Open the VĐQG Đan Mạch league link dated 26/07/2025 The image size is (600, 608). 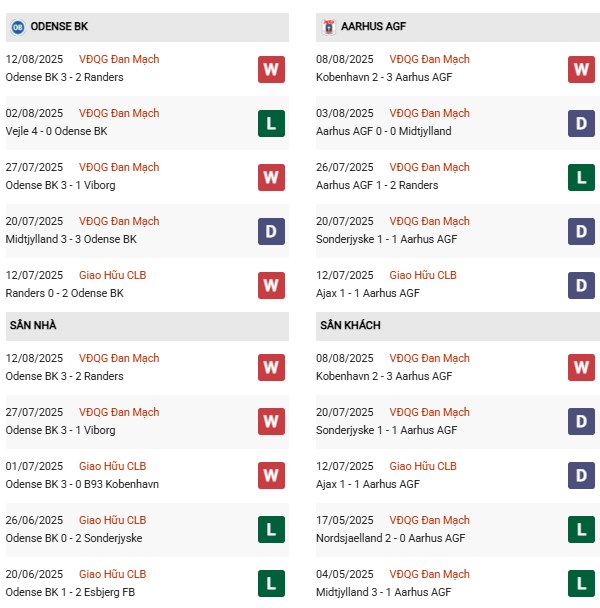click(429, 167)
